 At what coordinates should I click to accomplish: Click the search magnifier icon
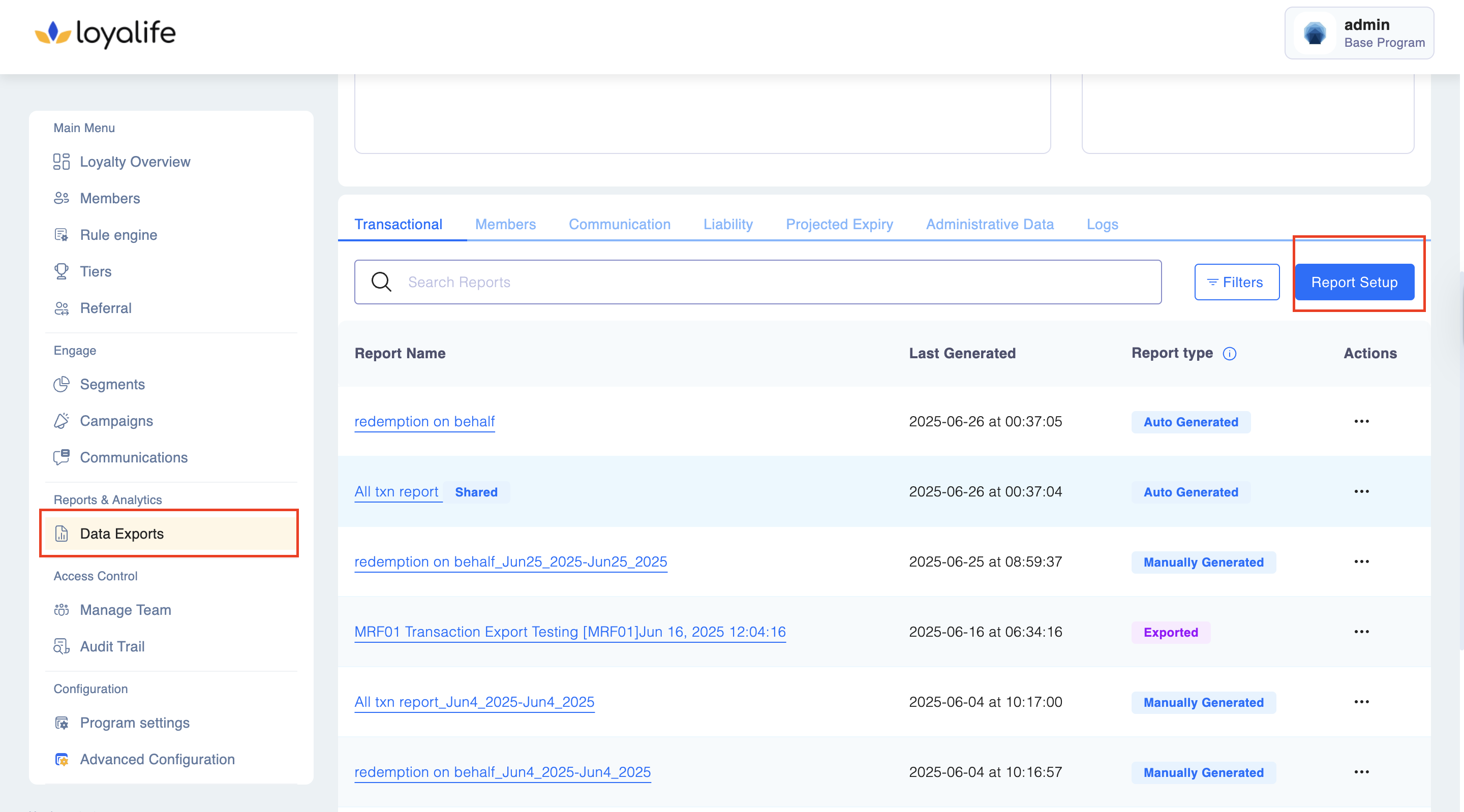[381, 282]
